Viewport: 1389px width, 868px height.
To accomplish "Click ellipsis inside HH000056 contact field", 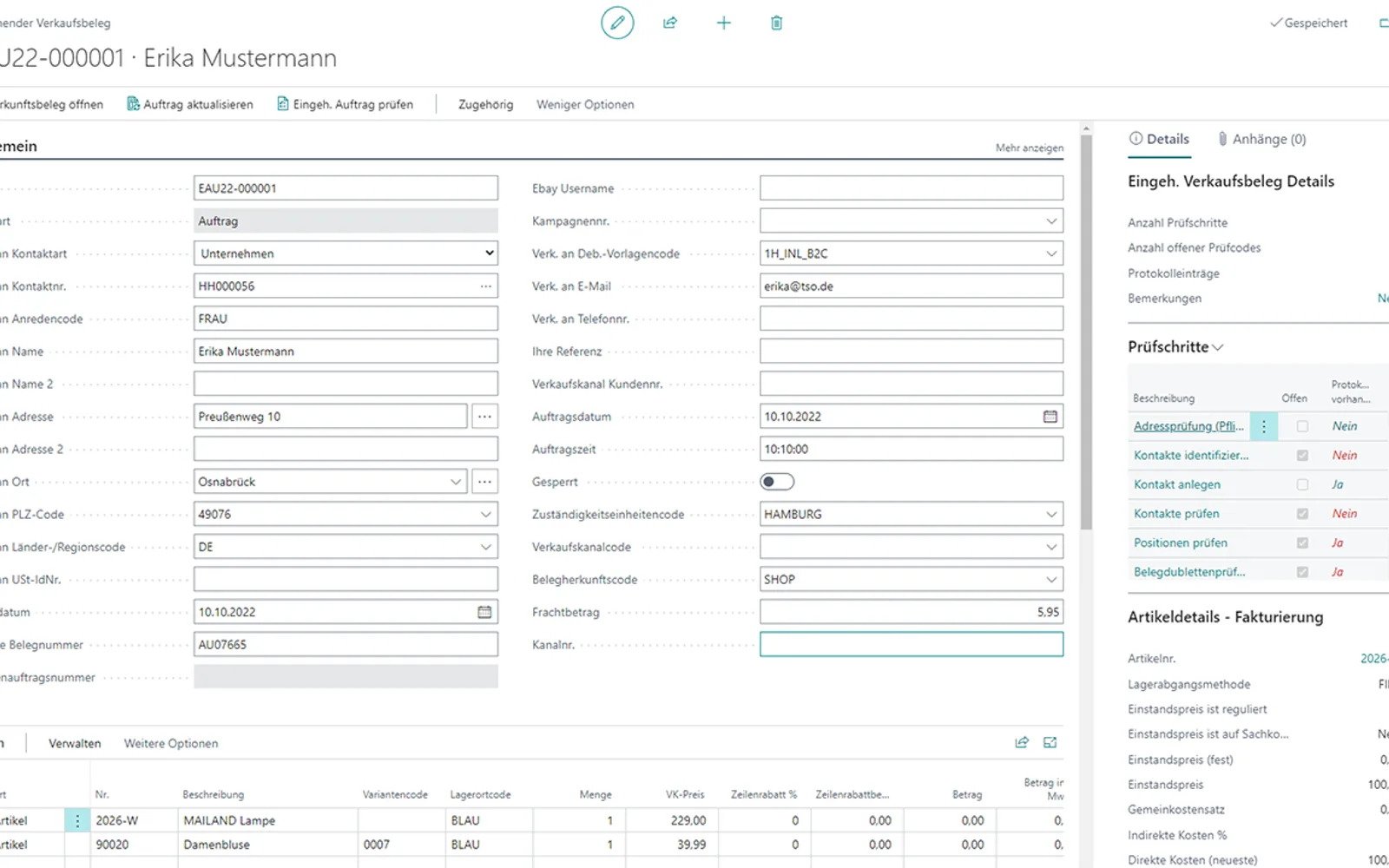I will pos(486,286).
